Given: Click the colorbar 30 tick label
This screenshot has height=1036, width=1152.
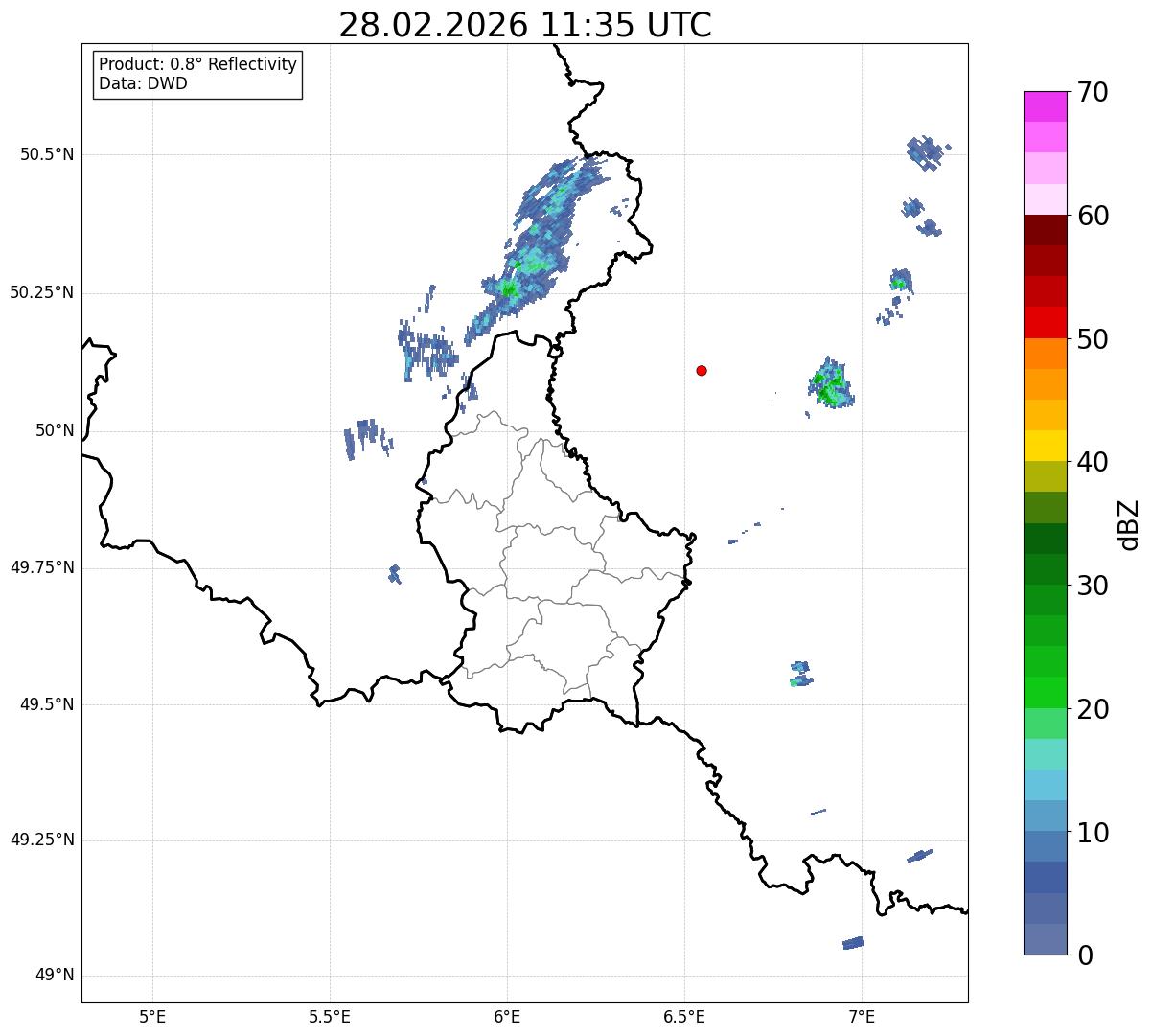Looking at the screenshot, I should [x=1093, y=586].
